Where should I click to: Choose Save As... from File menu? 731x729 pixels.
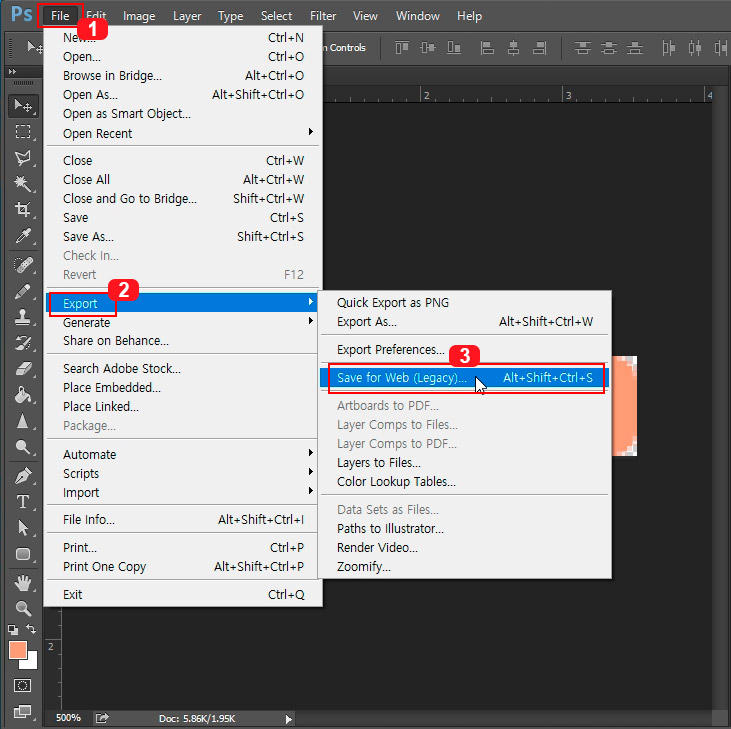tap(182, 236)
